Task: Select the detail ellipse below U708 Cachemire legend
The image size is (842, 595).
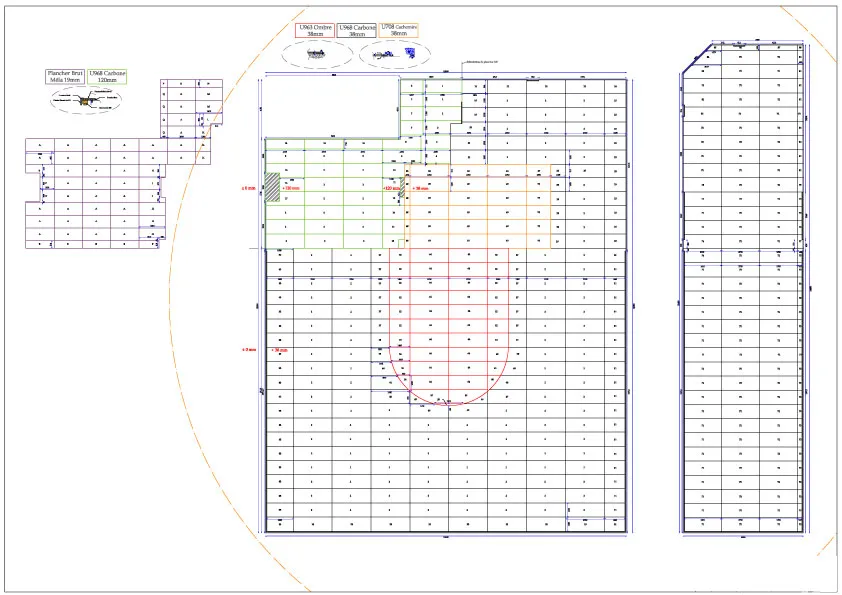Action: [x=395, y=54]
